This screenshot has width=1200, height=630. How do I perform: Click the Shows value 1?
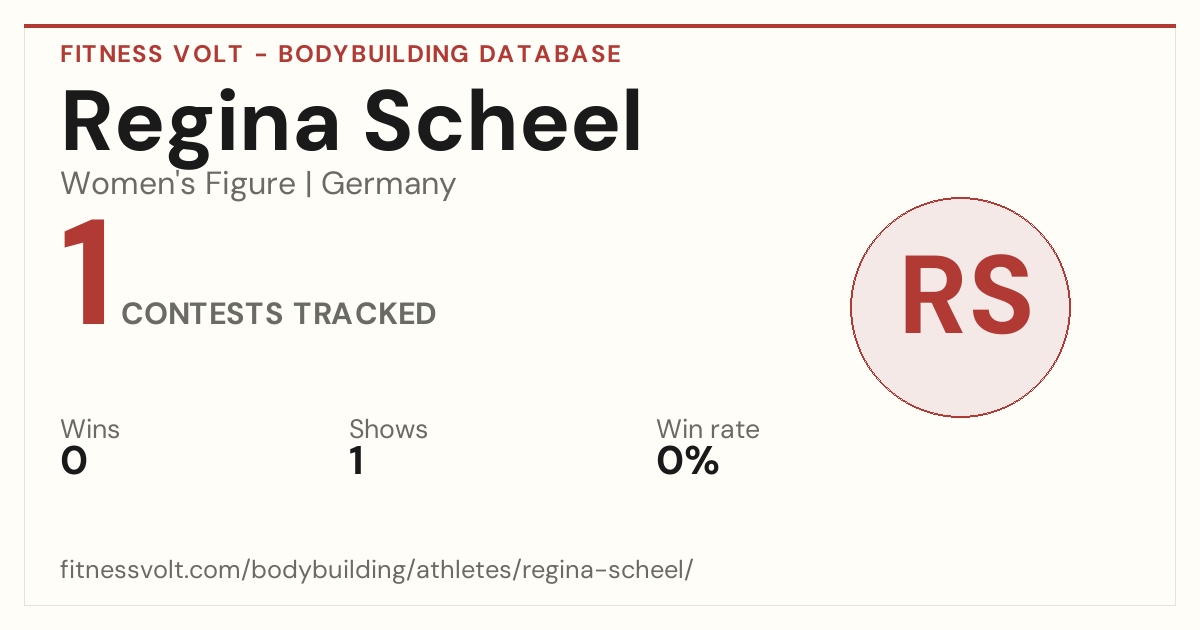click(357, 461)
